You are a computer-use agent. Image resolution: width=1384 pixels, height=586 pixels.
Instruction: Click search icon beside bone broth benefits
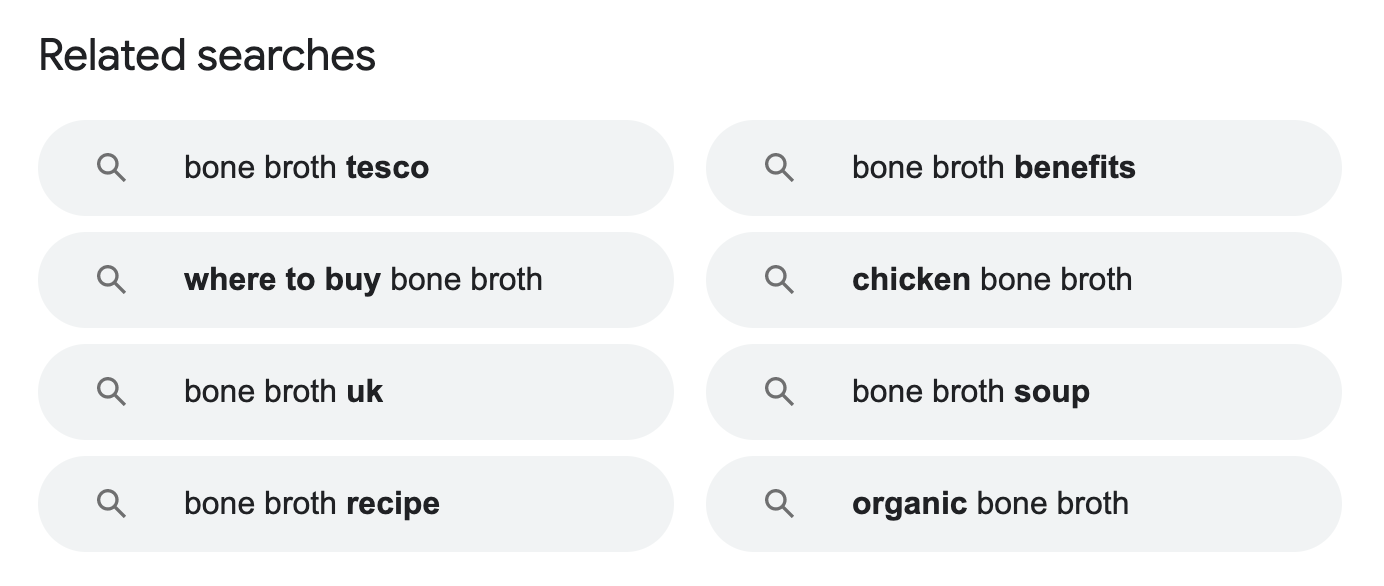coord(779,168)
